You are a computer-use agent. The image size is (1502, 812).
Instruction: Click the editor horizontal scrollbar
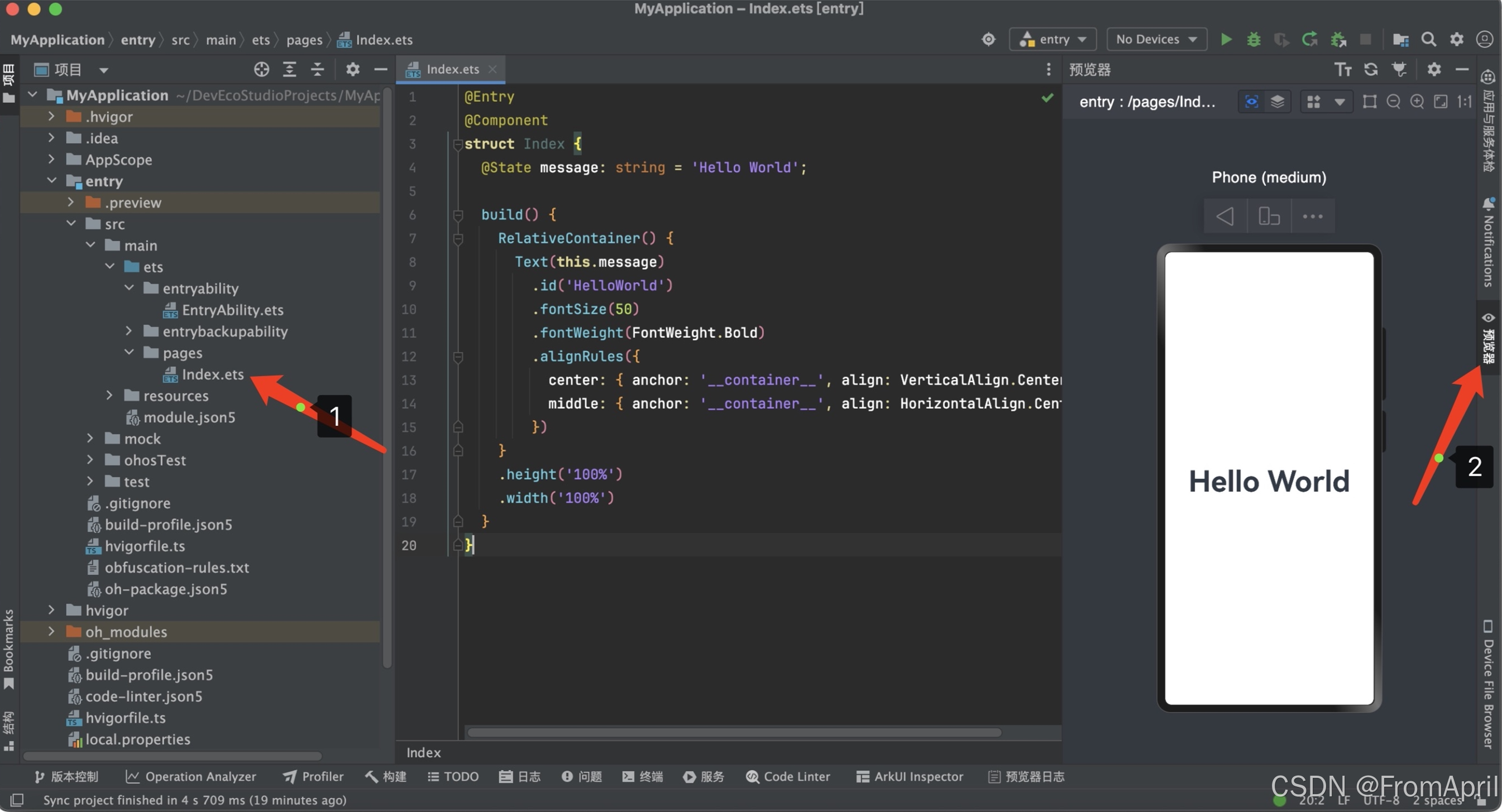[734, 732]
